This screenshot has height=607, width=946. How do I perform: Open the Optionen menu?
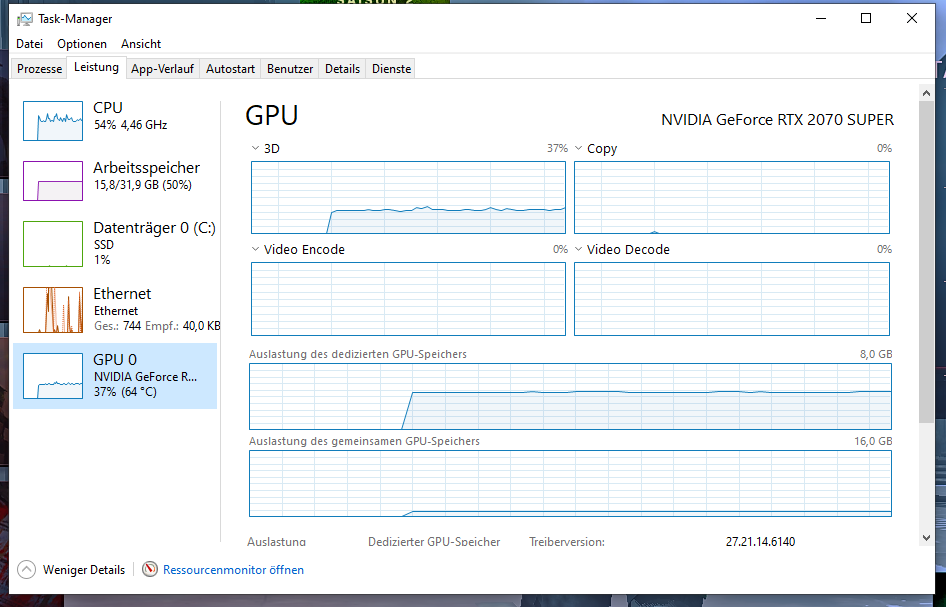click(82, 44)
